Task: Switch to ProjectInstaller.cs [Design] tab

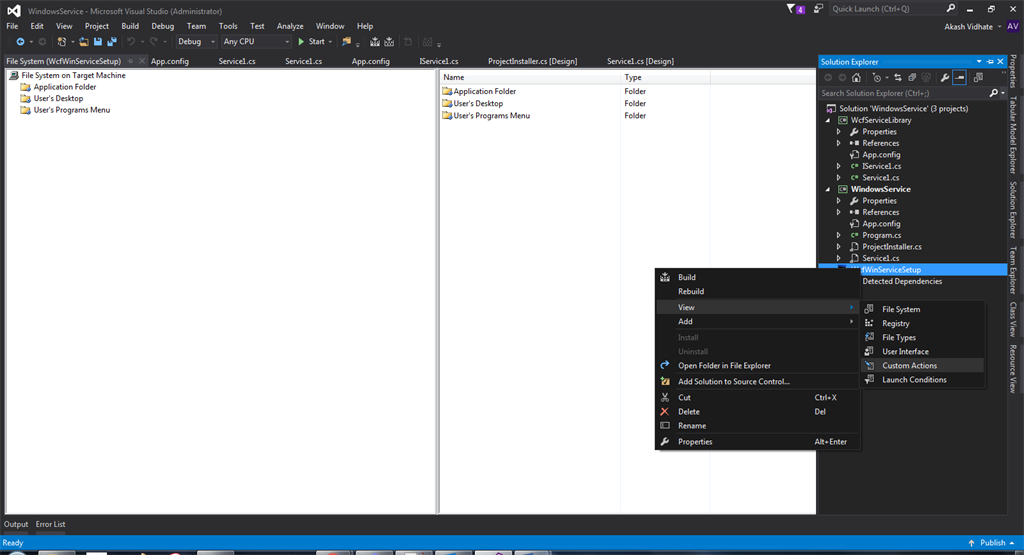Action: (x=532, y=61)
